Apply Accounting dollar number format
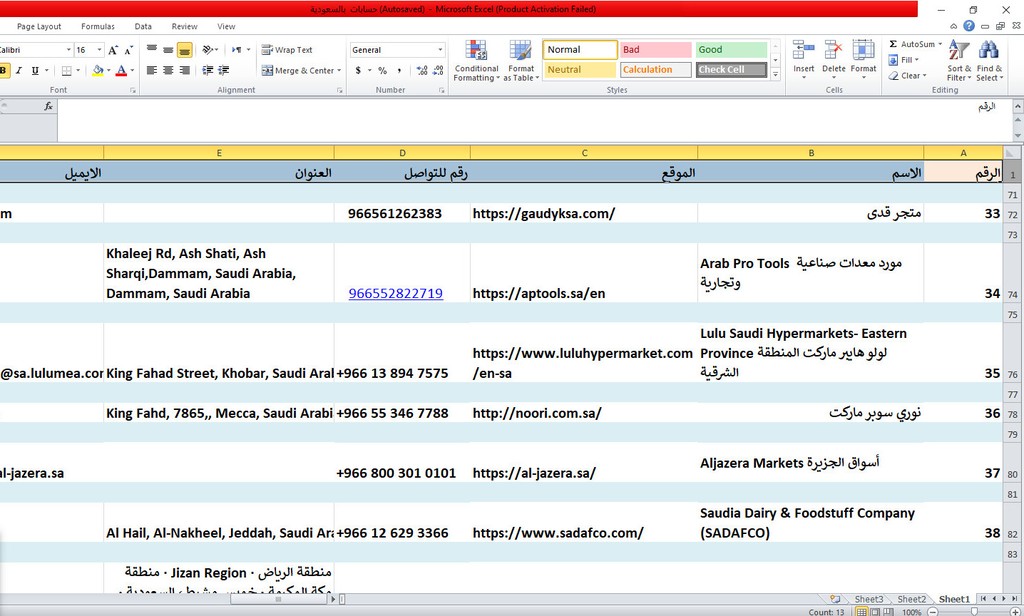 [x=358, y=71]
